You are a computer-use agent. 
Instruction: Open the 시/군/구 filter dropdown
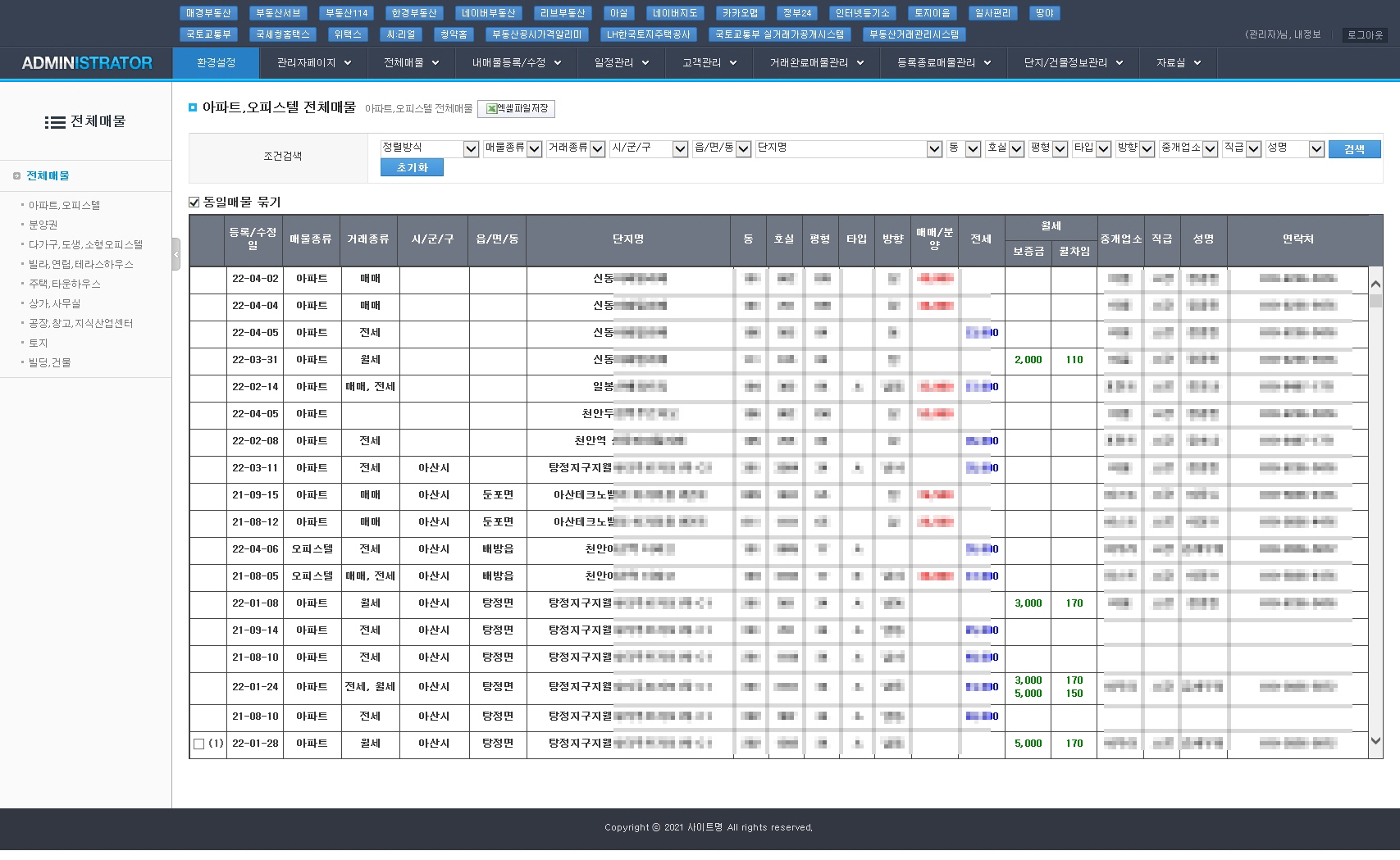680,148
